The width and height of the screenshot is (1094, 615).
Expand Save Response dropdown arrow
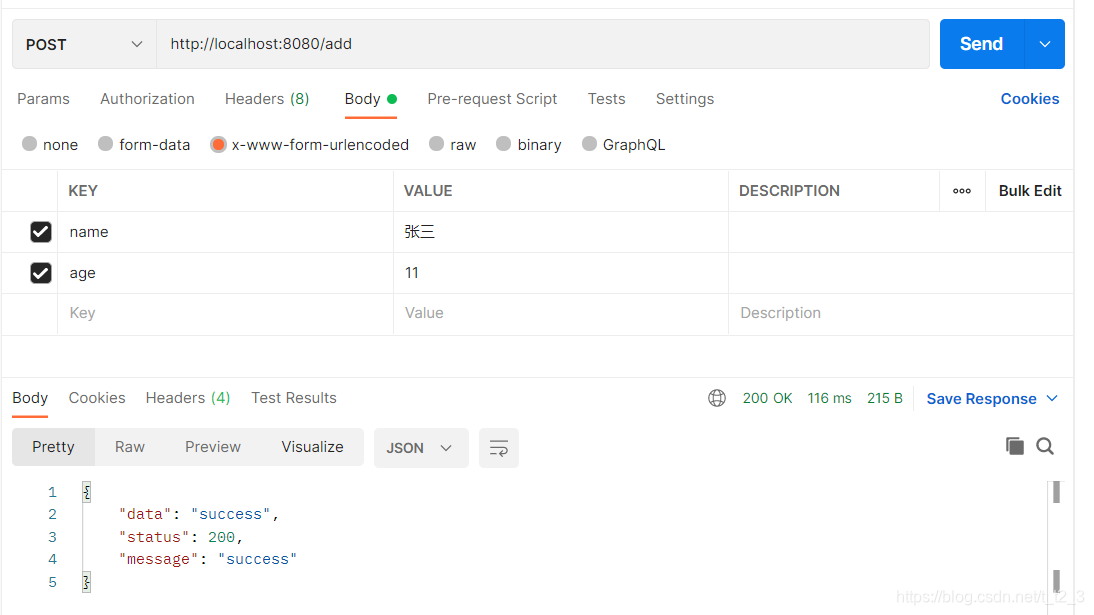pyautogui.click(x=1052, y=398)
